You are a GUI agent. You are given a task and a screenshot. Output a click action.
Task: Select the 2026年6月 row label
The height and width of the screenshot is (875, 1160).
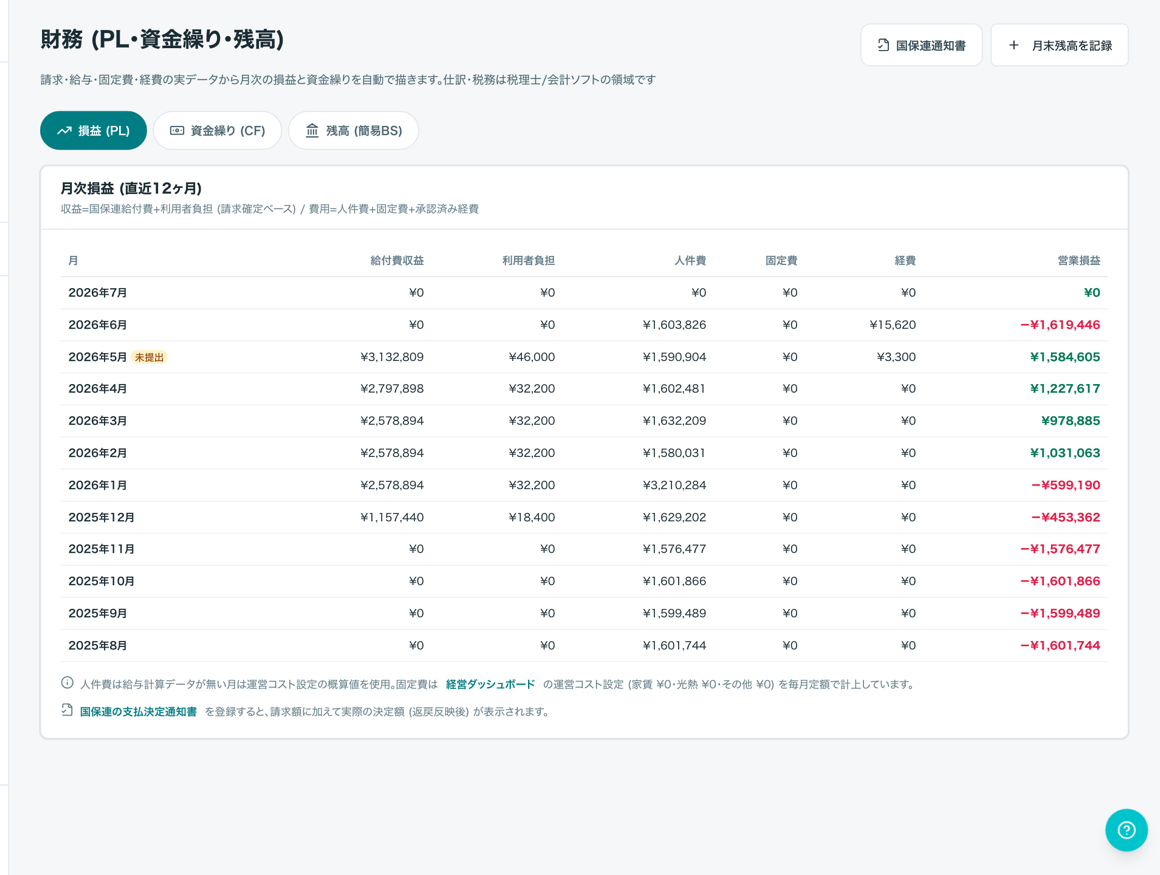98,325
